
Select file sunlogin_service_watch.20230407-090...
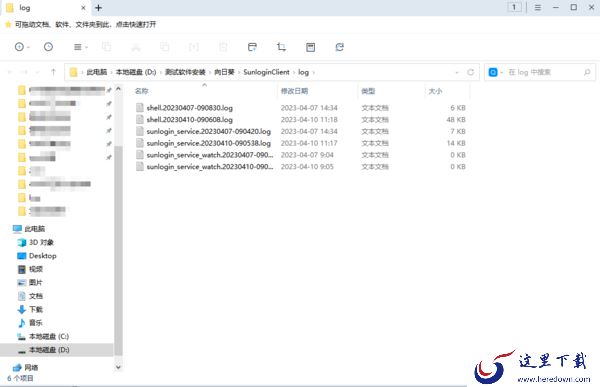pyautogui.click(x=210, y=155)
